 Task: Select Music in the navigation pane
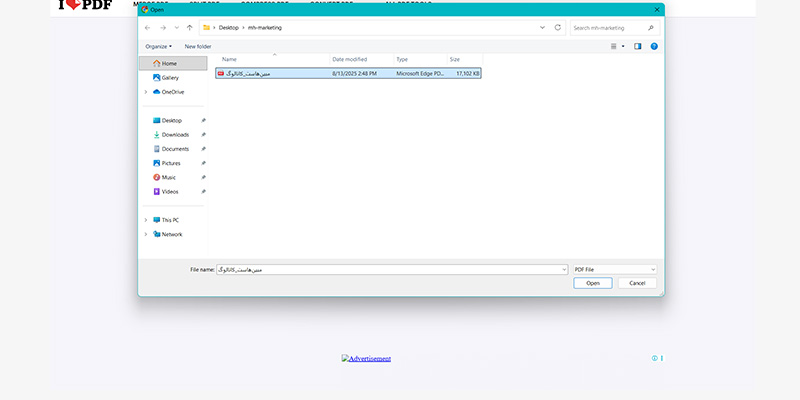(x=168, y=177)
